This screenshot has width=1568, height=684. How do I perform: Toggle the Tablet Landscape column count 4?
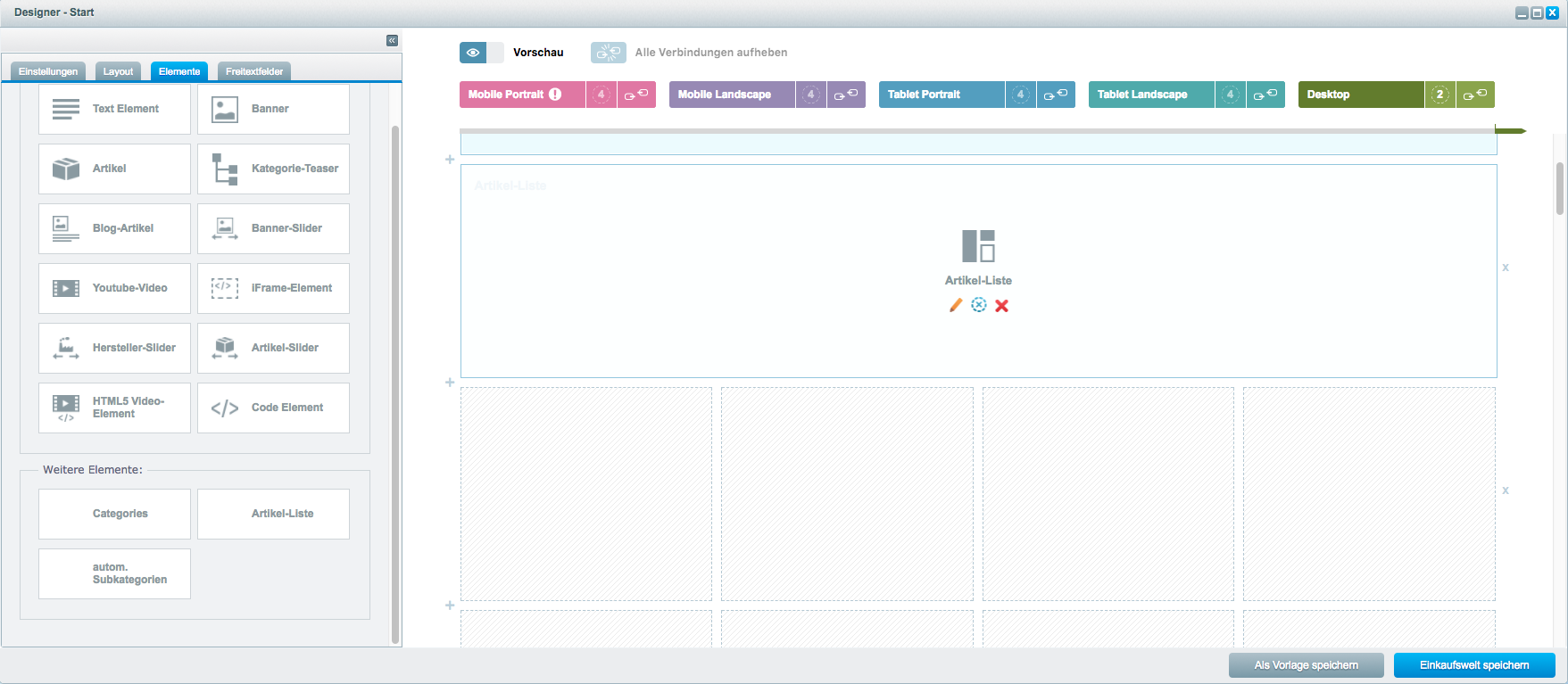[1230, 95]
